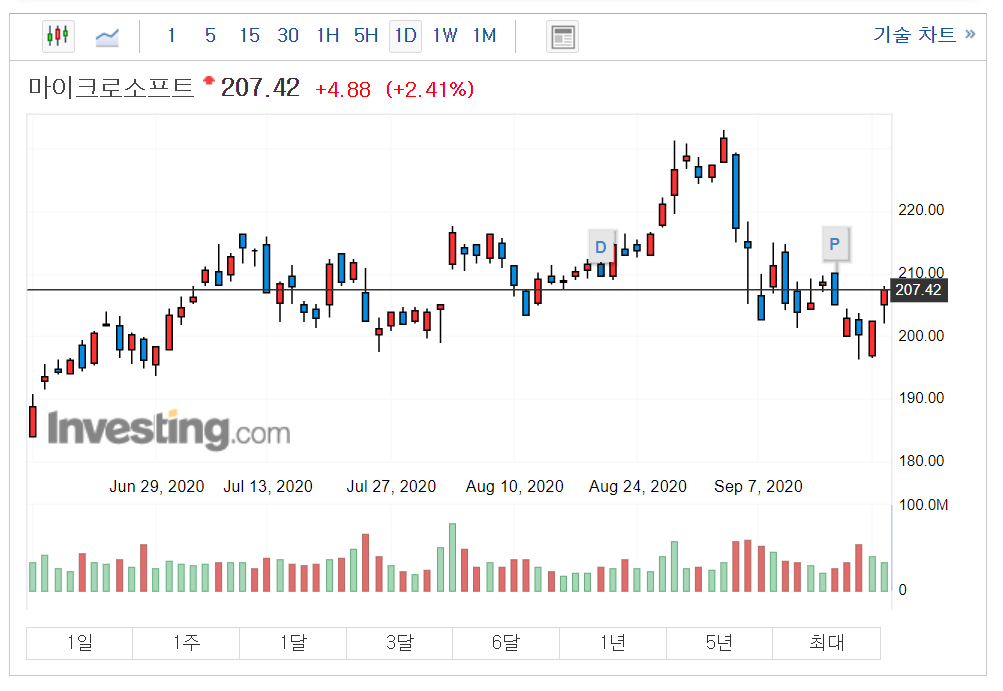This screenshot has height=691, width=1003.
Task: Click the Jun 29, 2020 date label
Action: pyautogui.click(x=157, y=486)
